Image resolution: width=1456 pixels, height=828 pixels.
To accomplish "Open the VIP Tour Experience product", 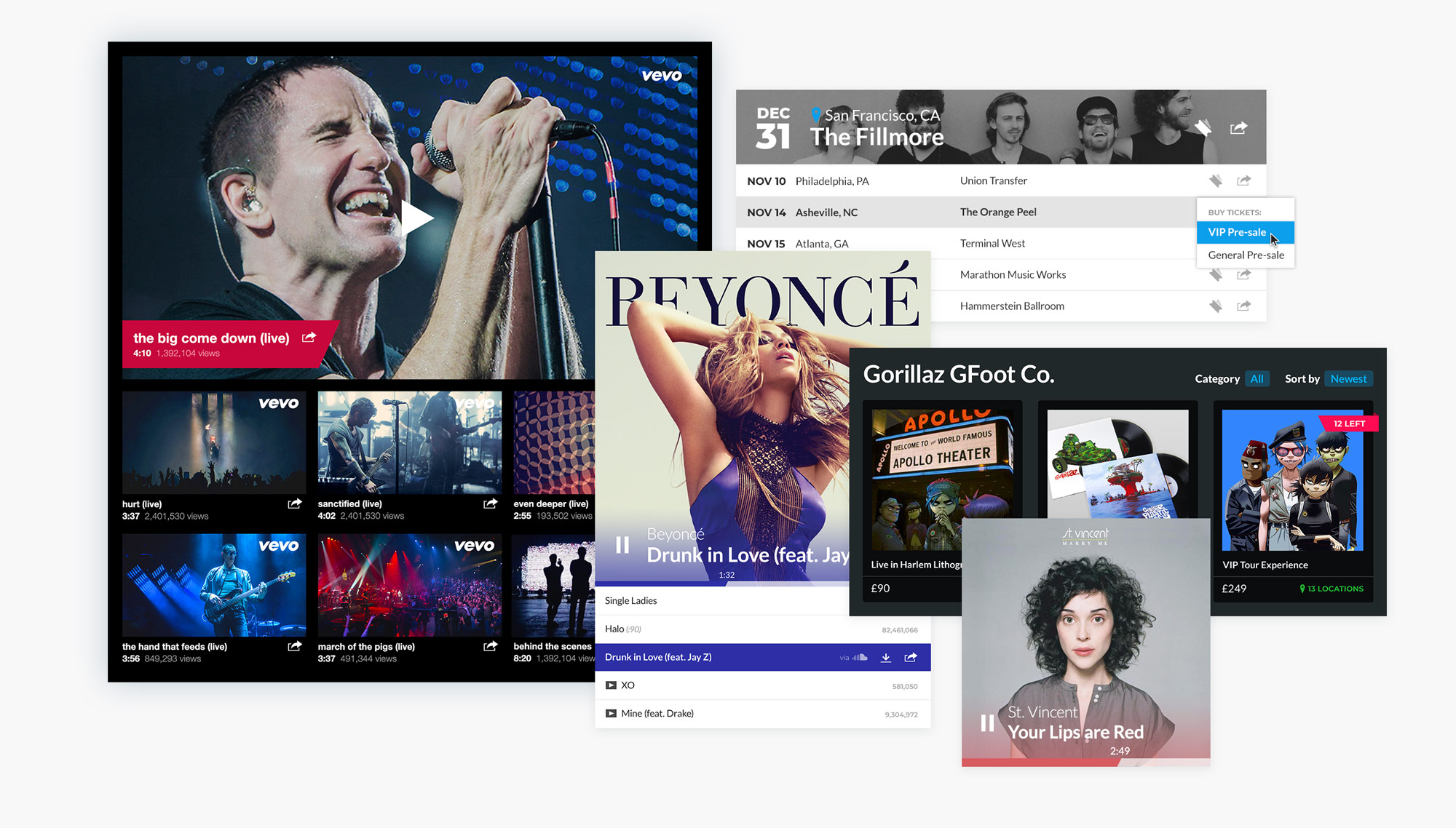I will tap(1292, 479).
